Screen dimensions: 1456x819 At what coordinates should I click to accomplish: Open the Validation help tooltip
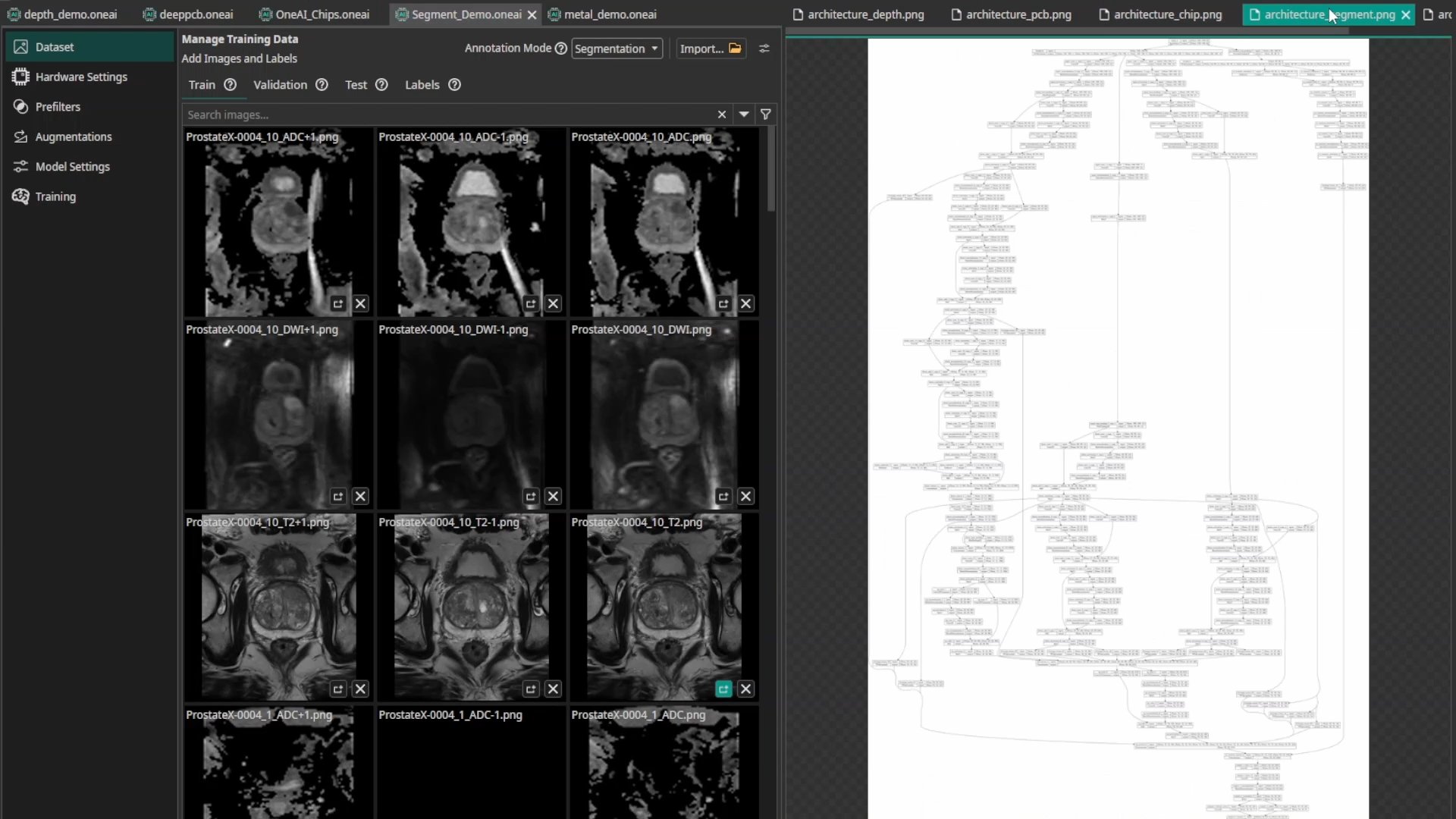321,85
